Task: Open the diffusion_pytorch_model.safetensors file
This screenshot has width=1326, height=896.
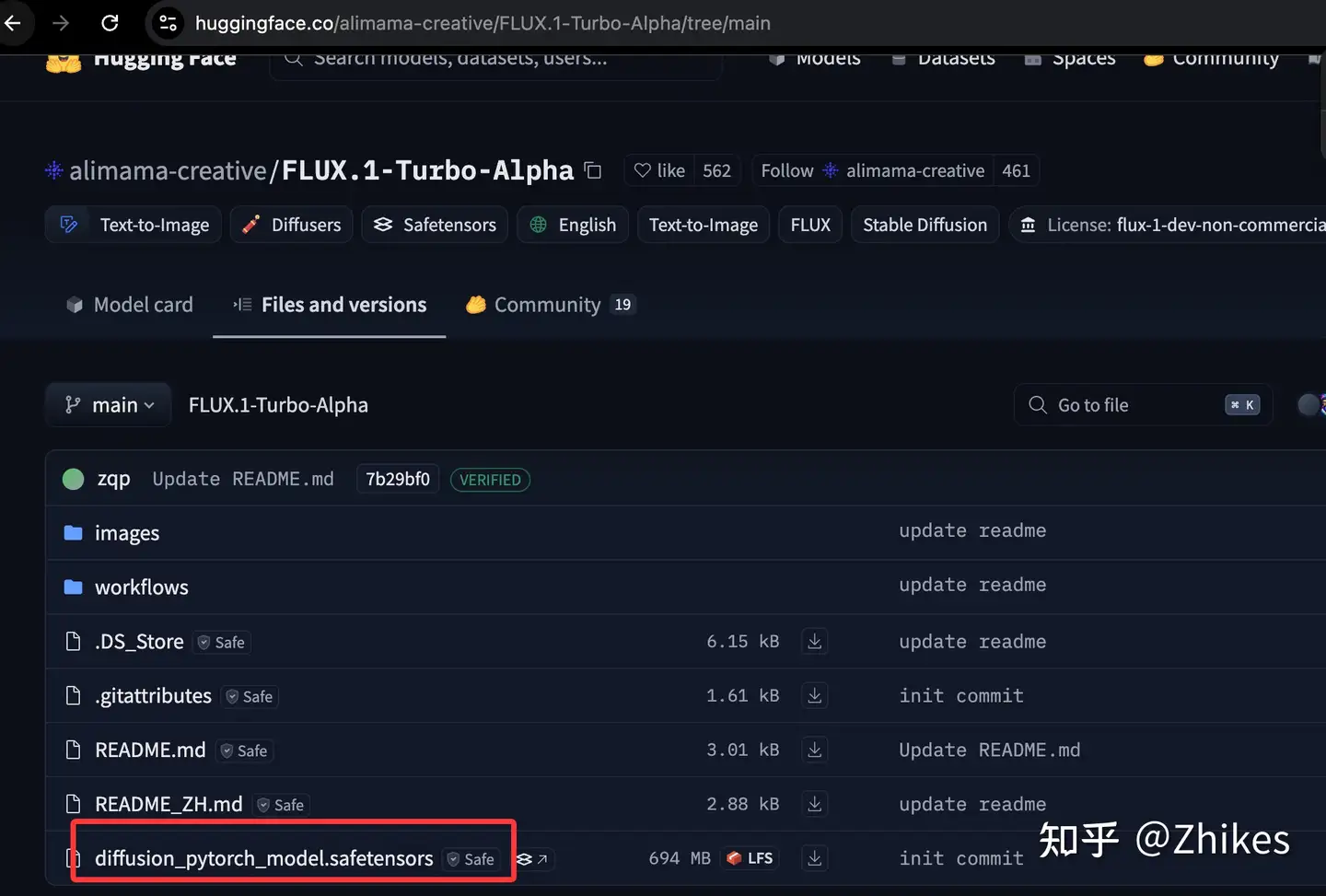Action: 263,859
